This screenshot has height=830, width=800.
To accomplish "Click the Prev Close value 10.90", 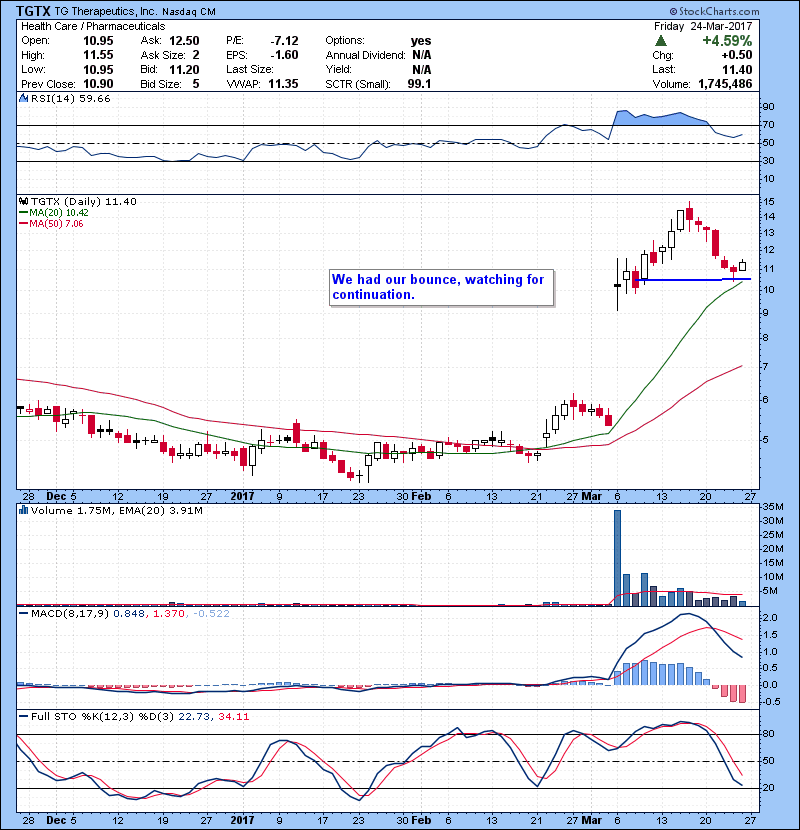I will click(98, 84).
